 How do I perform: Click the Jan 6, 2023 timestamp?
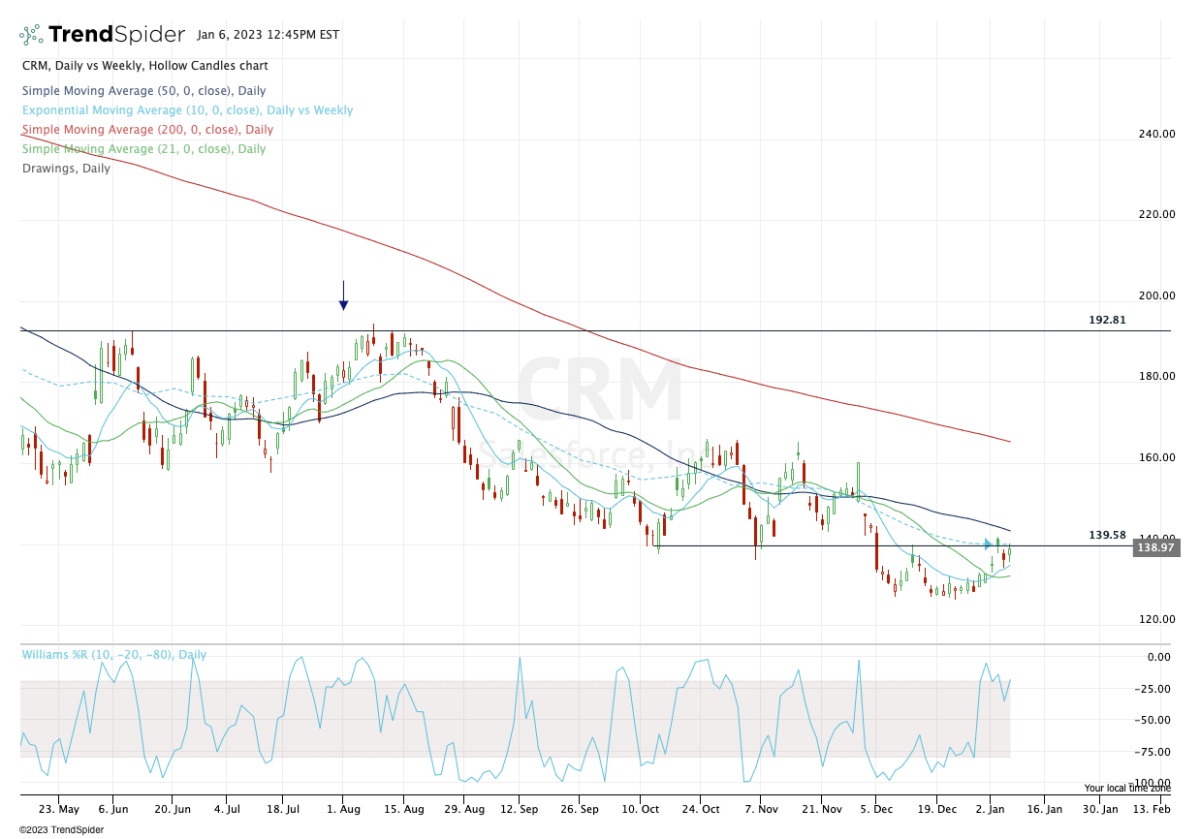click(266, 33)
